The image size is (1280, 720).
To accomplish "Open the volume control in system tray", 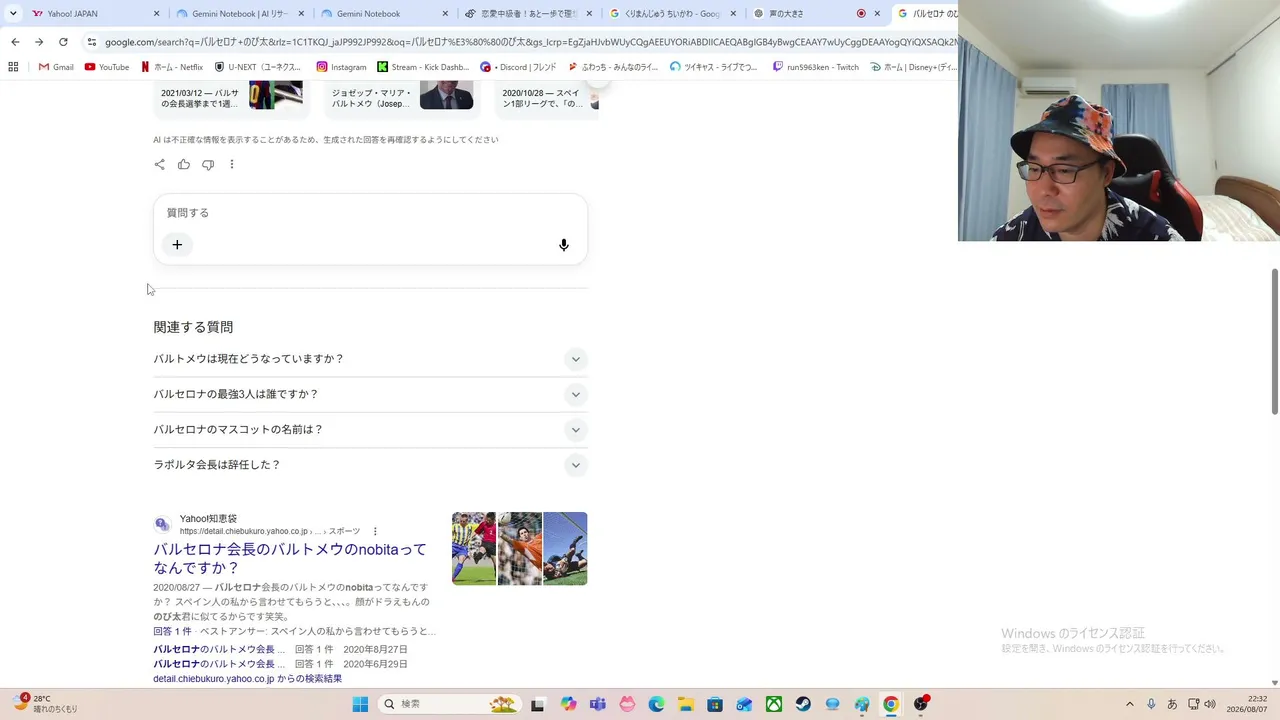I will click(1210, 704).
